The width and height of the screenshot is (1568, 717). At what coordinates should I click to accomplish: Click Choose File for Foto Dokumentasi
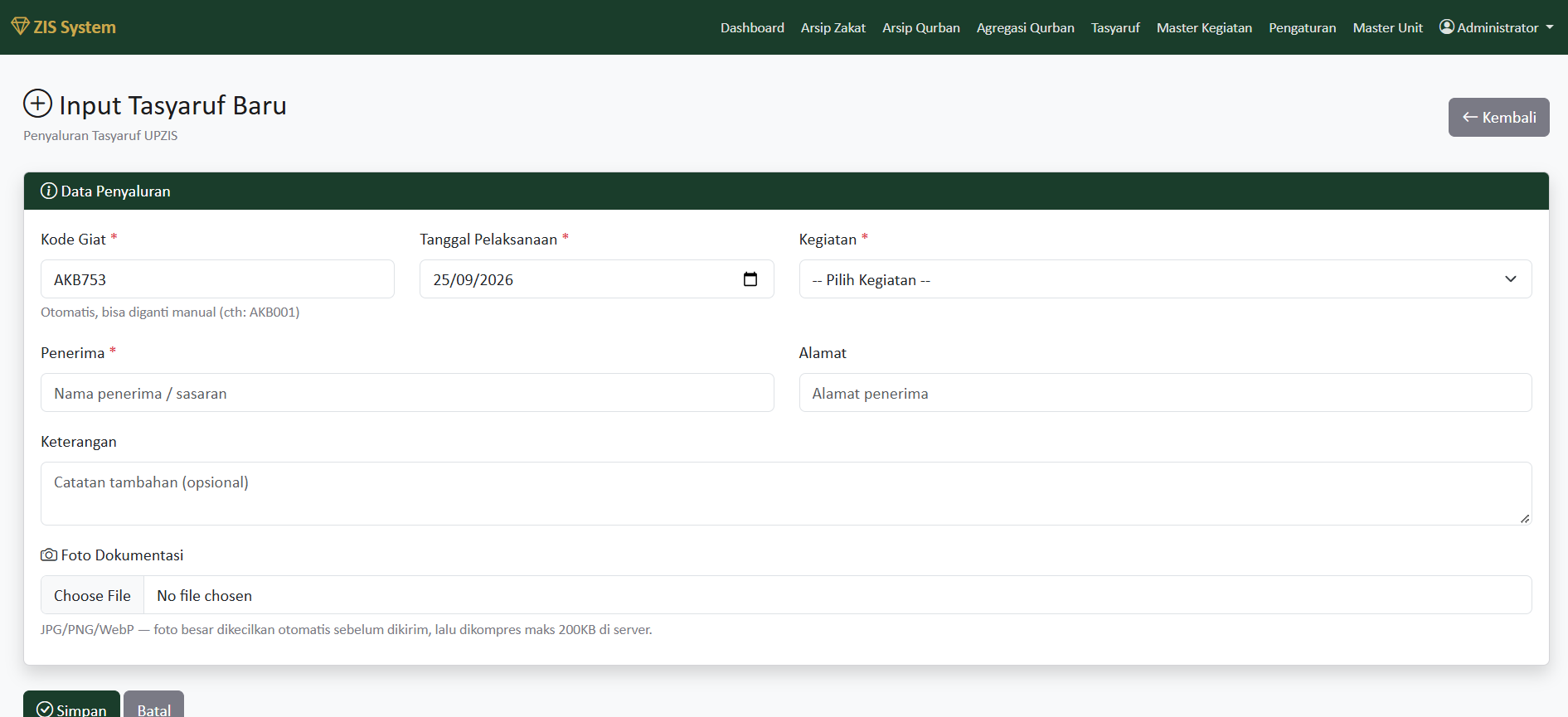[x=92, y=595]
